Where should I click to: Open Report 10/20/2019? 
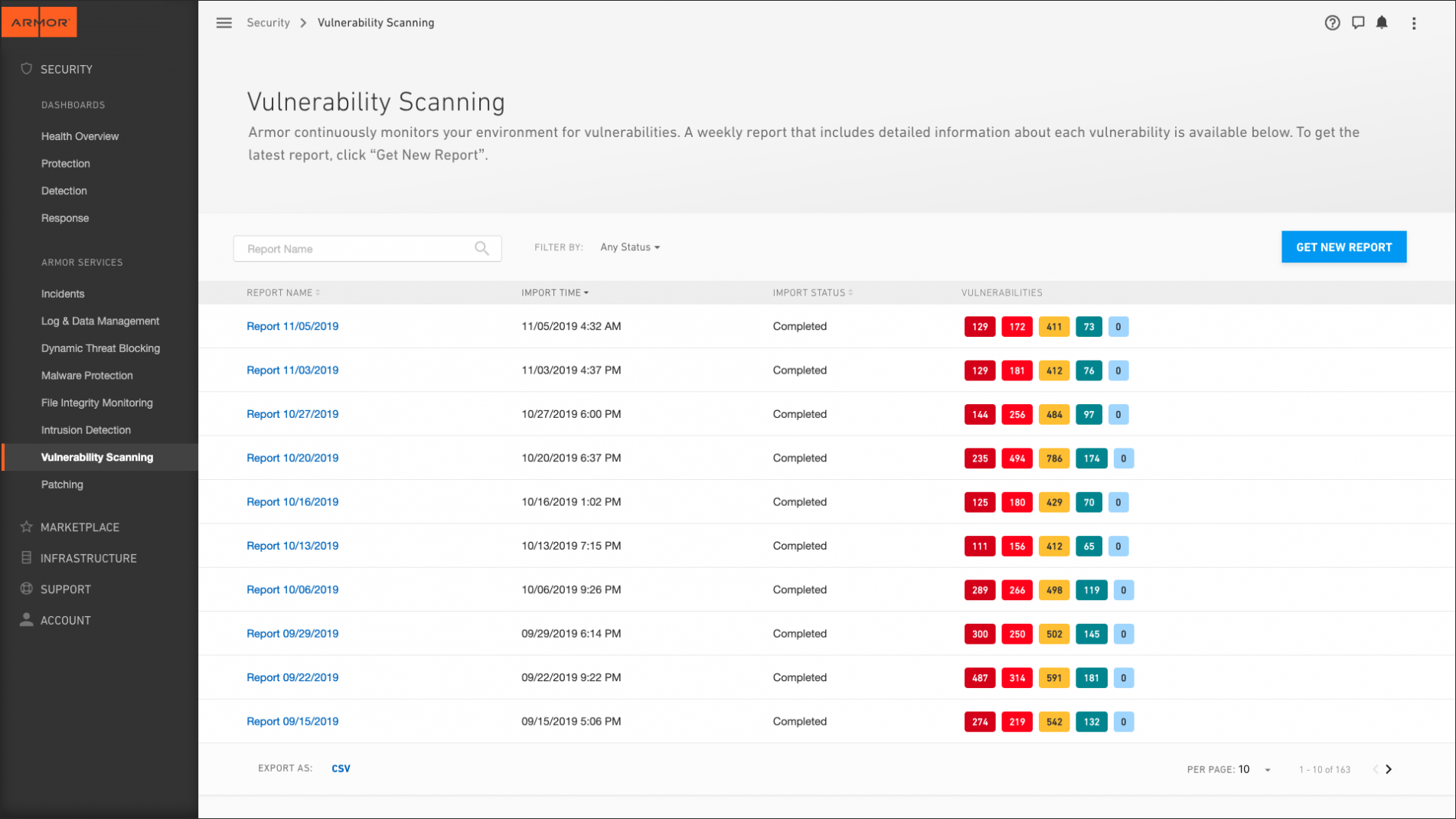pos(292,458)
